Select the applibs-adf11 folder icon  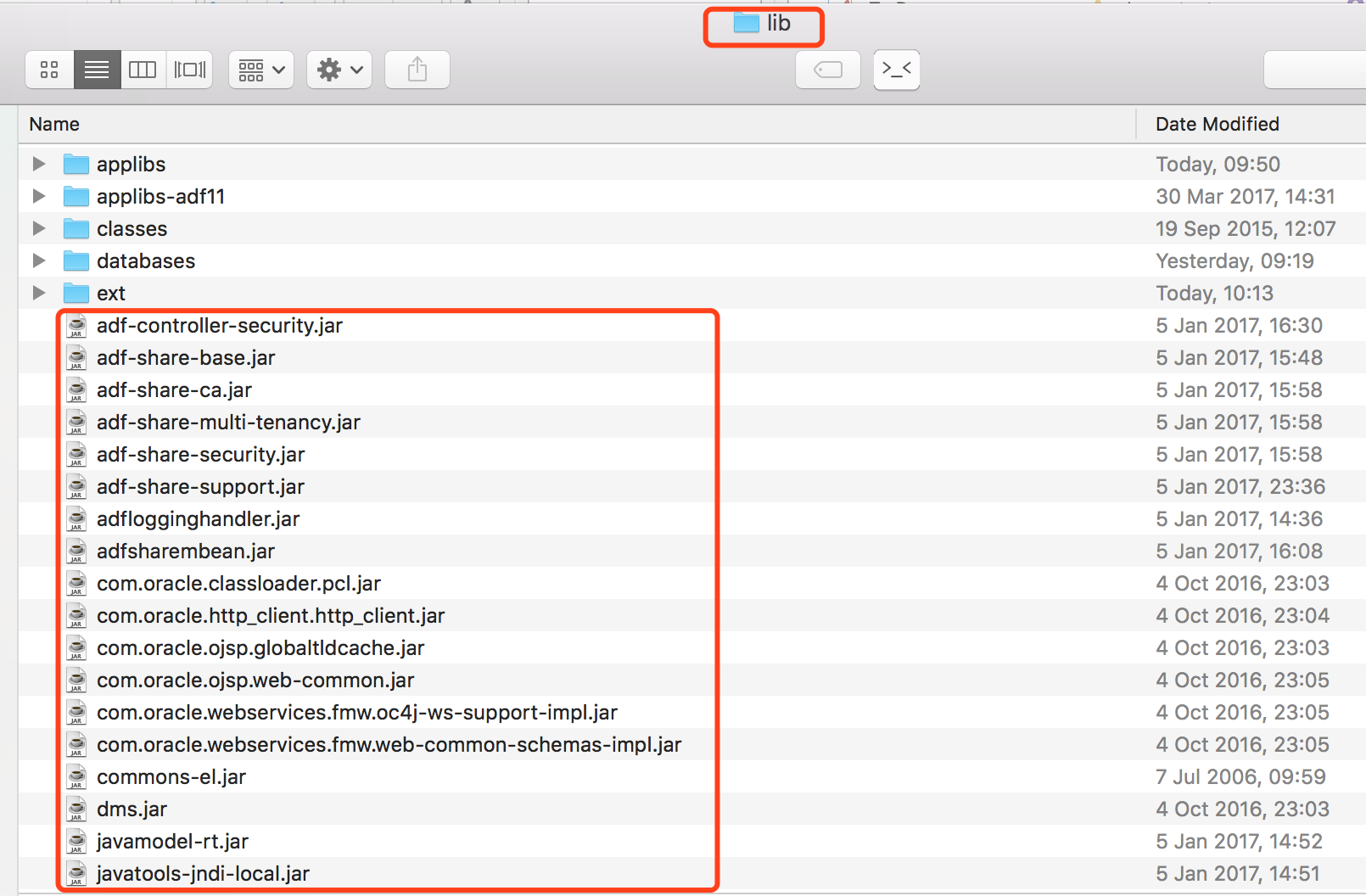[x=76, y=196]
